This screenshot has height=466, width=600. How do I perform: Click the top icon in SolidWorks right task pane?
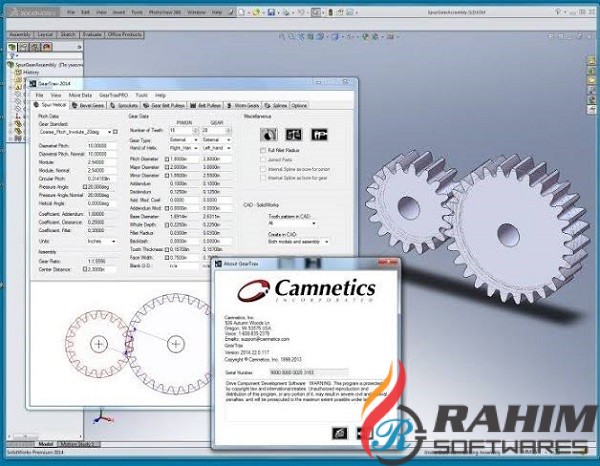coord(592,60)
